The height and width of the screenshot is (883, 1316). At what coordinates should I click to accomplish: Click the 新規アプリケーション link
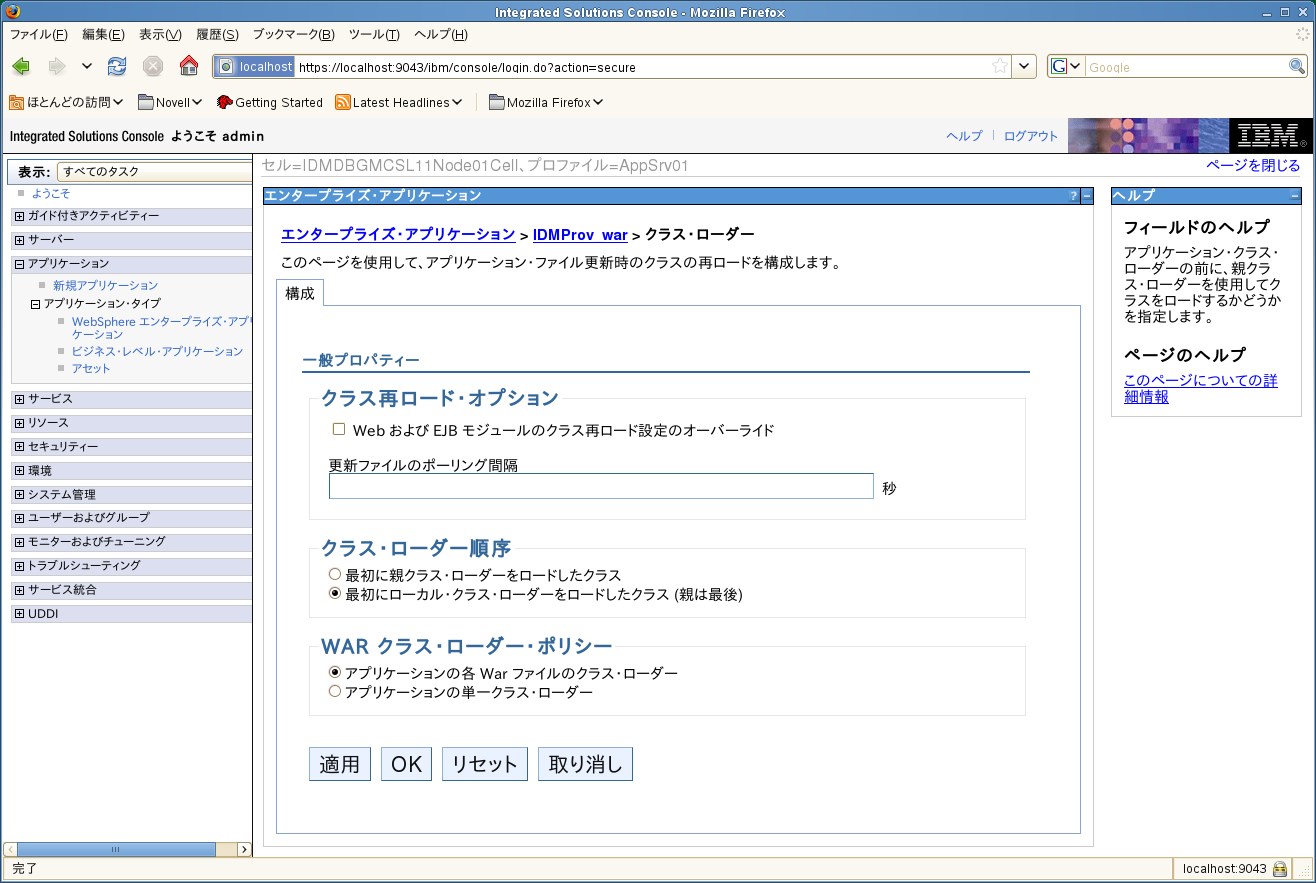105,286
